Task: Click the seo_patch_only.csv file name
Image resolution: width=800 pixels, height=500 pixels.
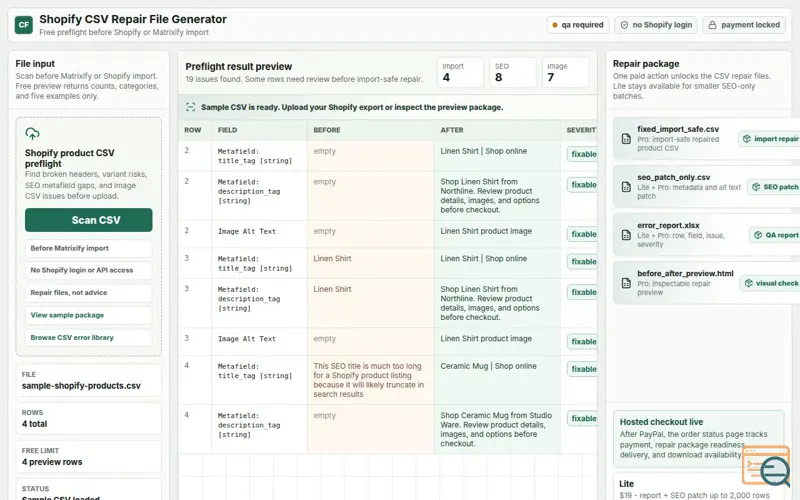Action: [673, 177]
